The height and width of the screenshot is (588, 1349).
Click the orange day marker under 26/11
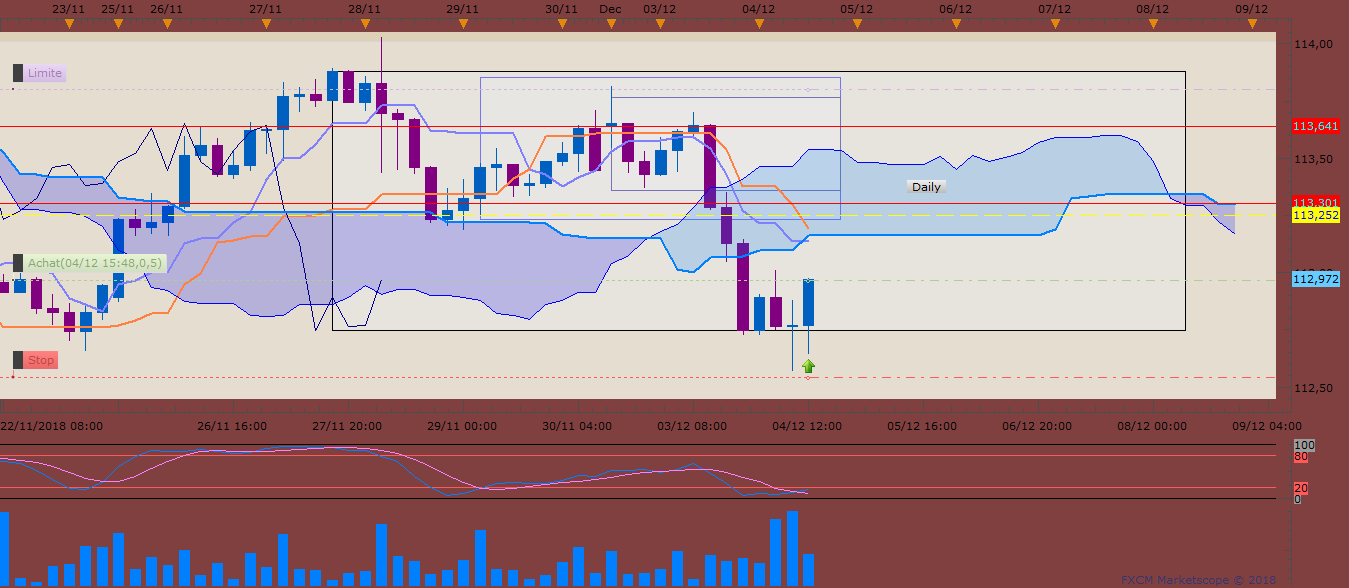tap(166, 24)
